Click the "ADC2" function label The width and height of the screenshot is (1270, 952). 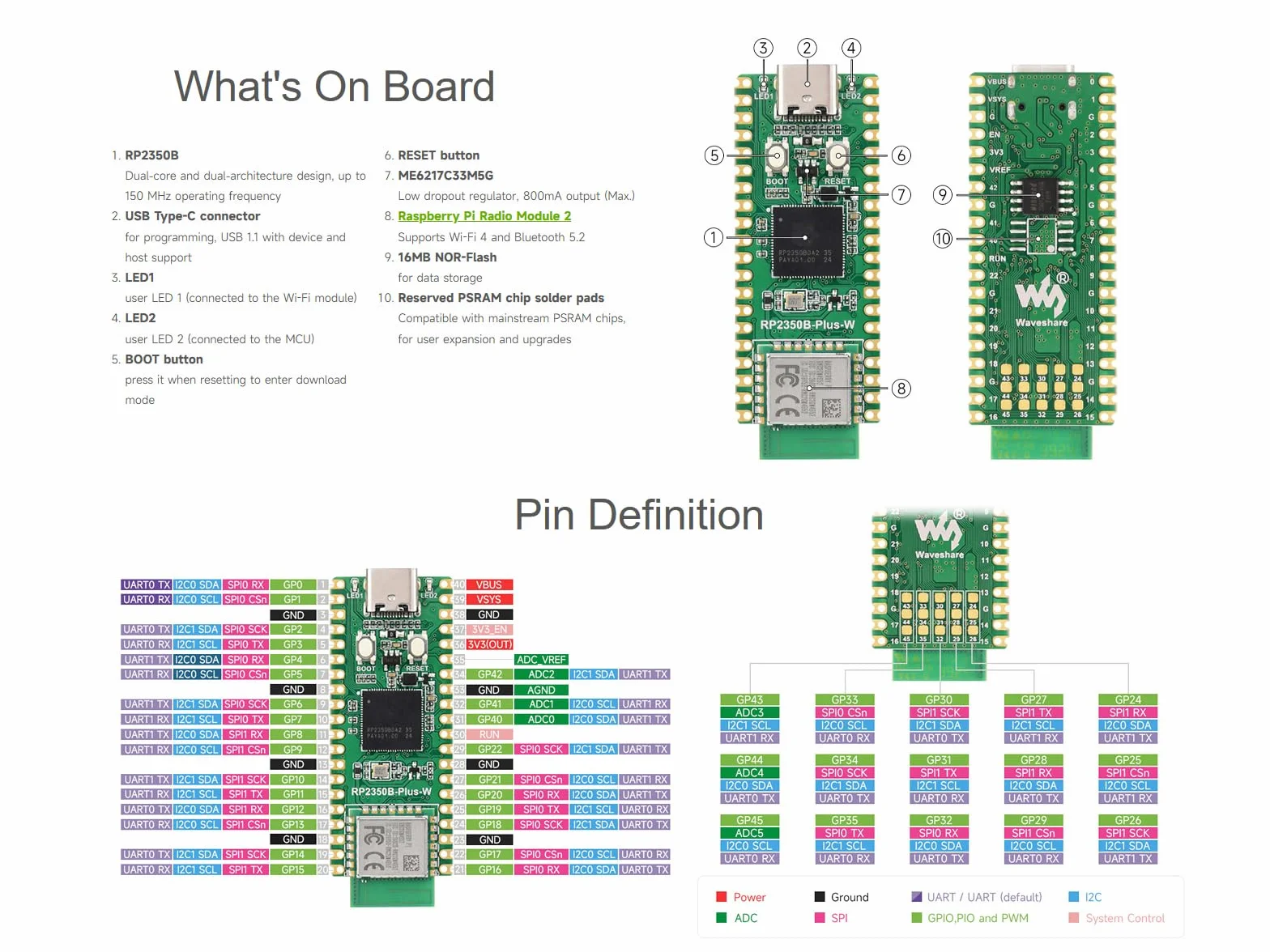541,674
